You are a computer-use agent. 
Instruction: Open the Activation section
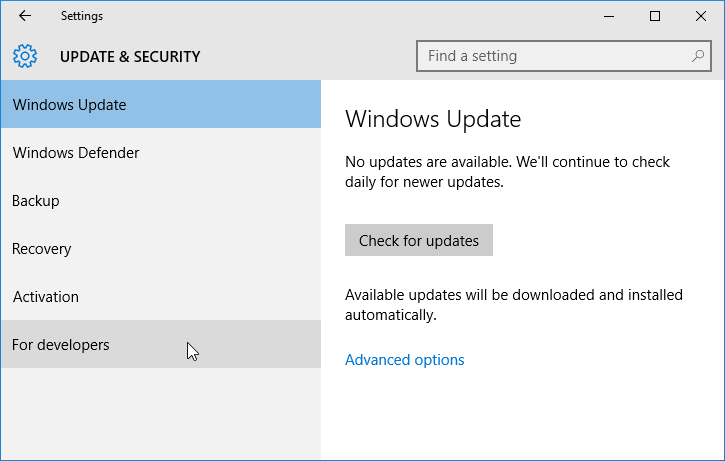[161, 296]
